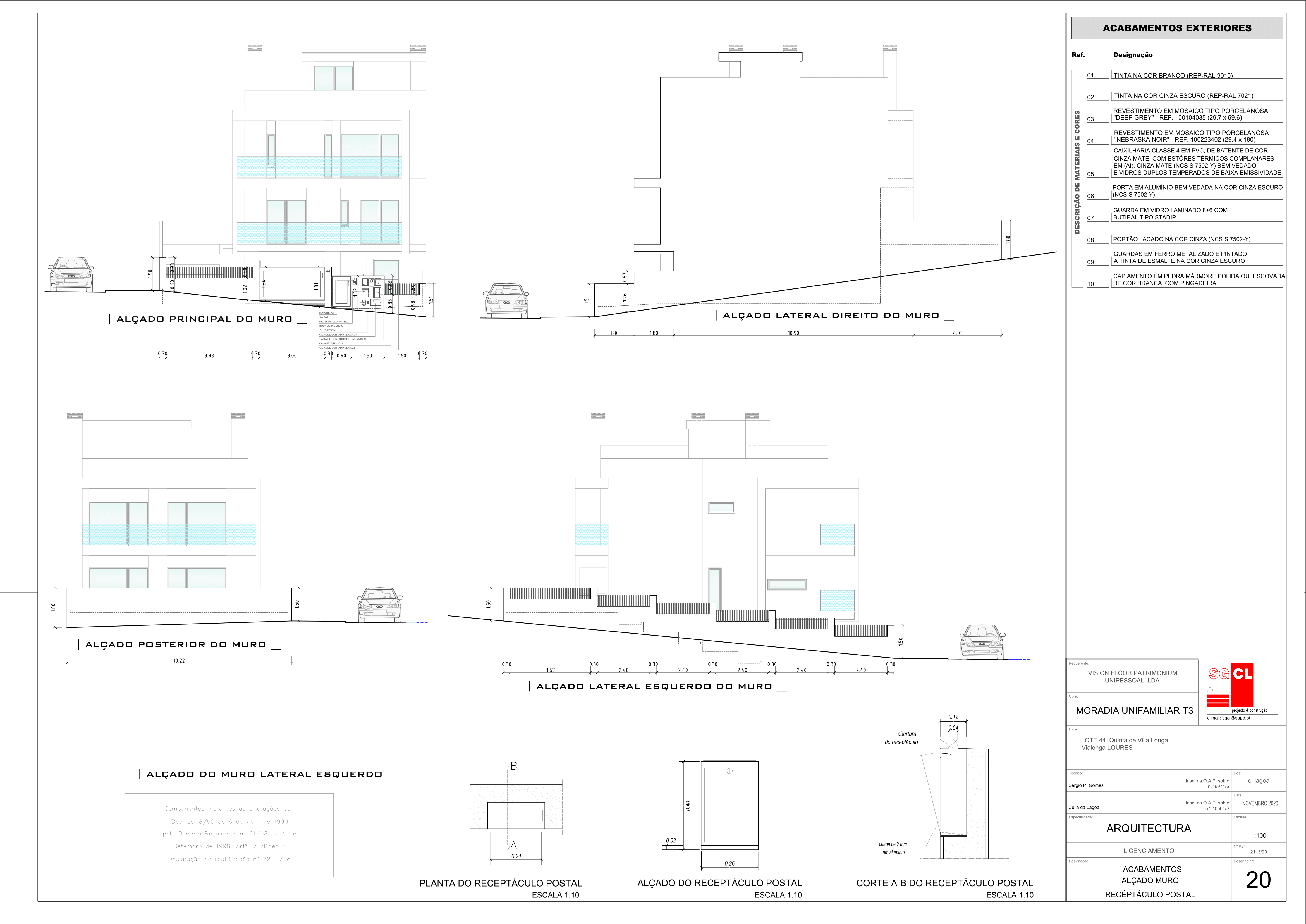Screen dimensions: 1306x924
Task: Click the car in Alçado Lateral Direito
Action: pyautogui.click(x=506, y=300)
